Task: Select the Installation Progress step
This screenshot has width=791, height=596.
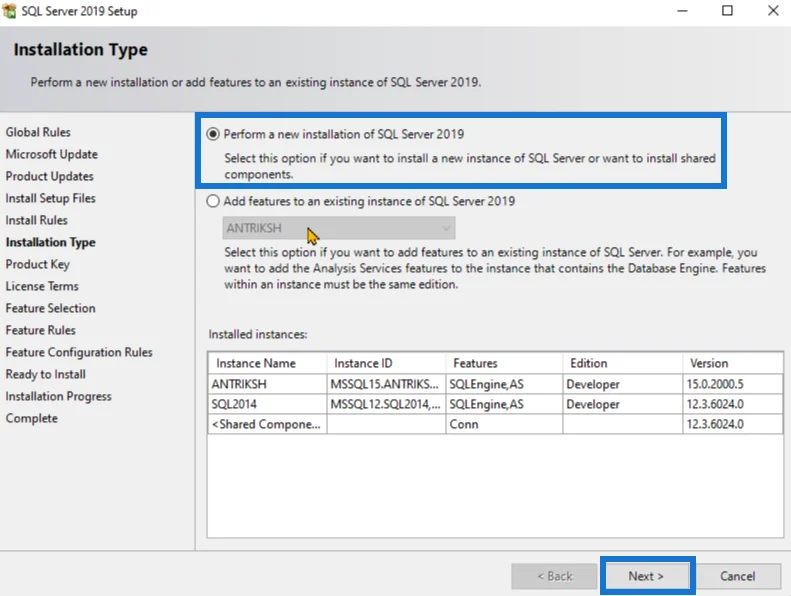Action: [x=59, y=397]
